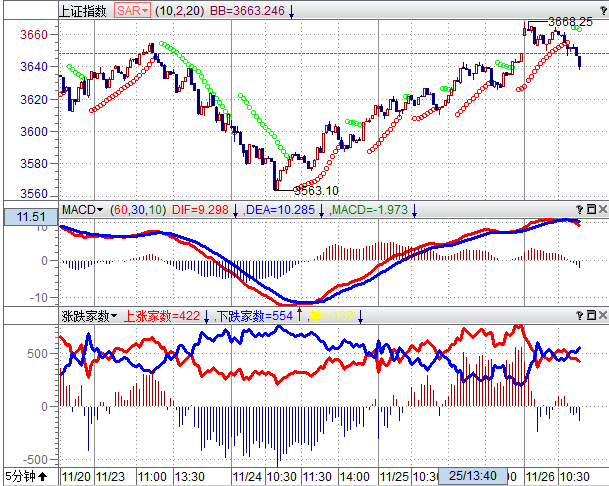The width and height of the screenshot is (609, 486).
Task: Maximize the MACD panel
Action: coord(590,209)
